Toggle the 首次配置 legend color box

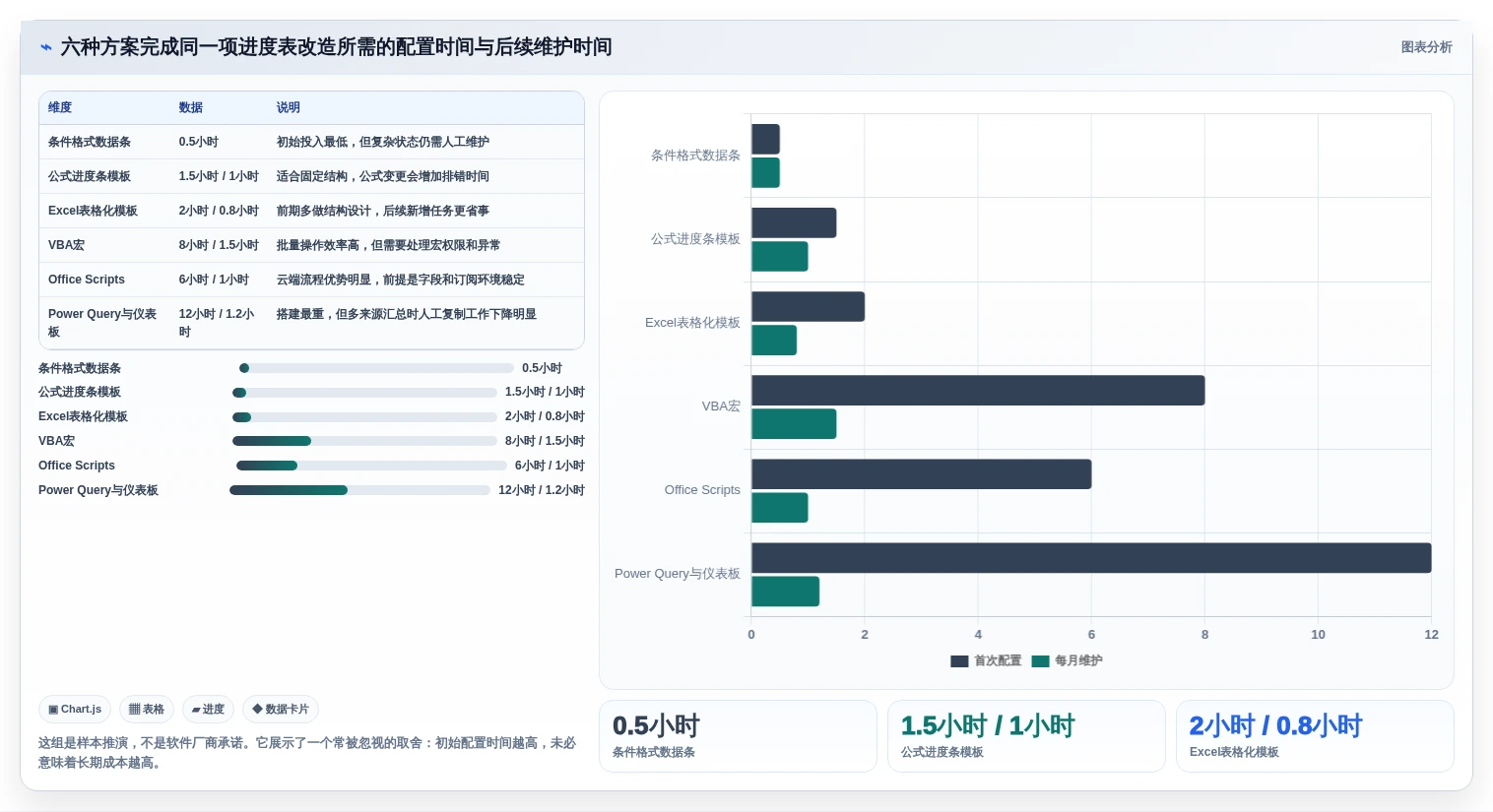959,661
